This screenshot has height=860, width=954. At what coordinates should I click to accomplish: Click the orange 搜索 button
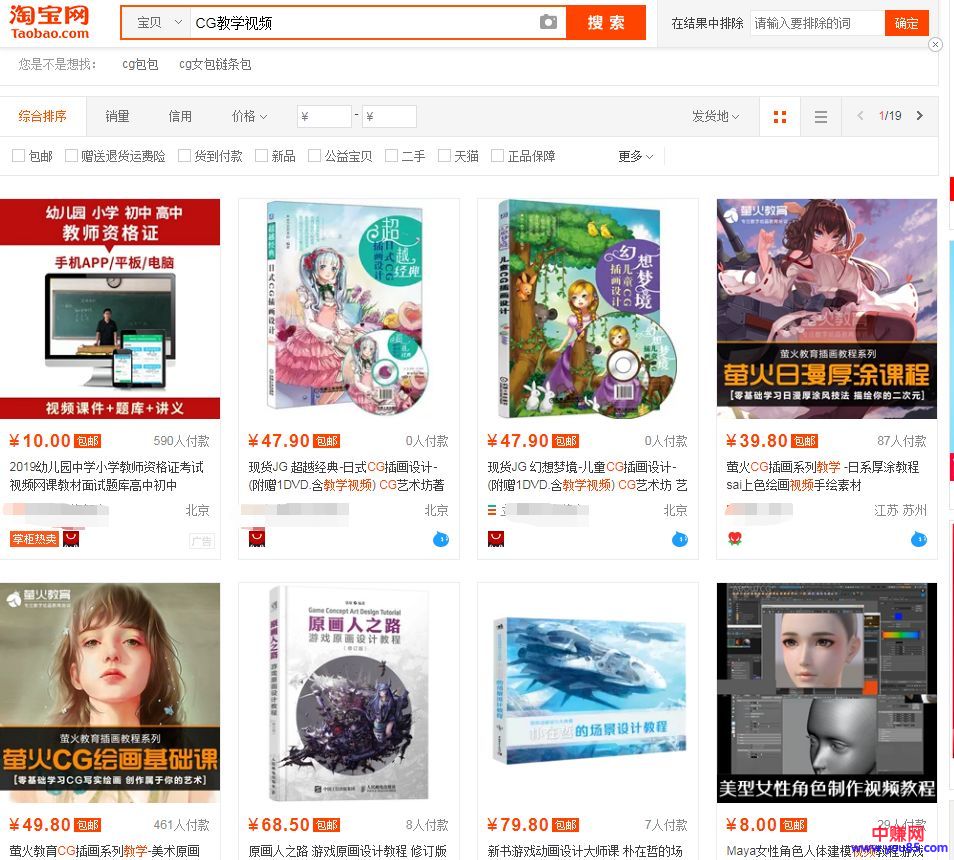[606, 22]
